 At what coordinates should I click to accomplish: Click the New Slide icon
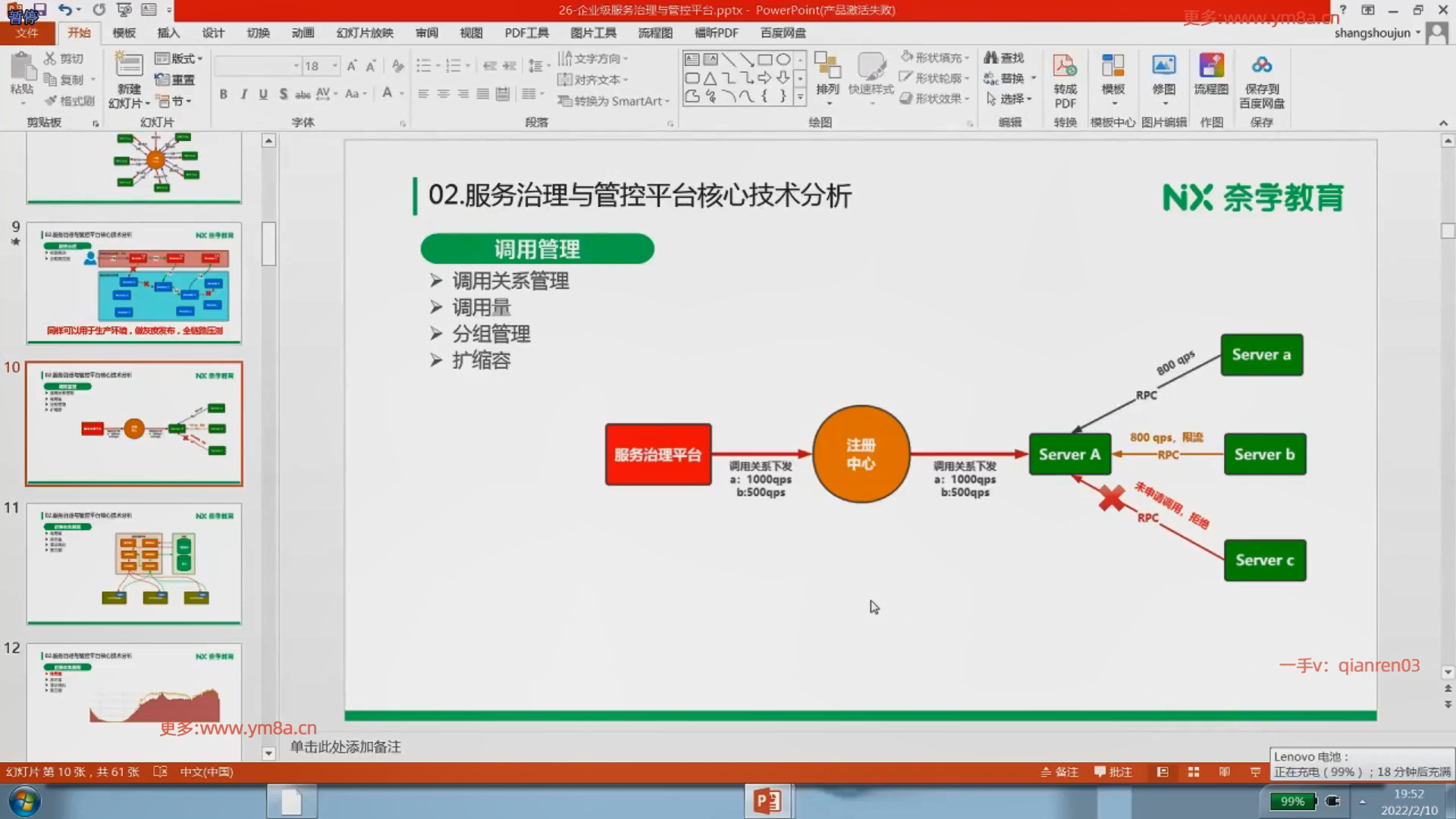128,67
